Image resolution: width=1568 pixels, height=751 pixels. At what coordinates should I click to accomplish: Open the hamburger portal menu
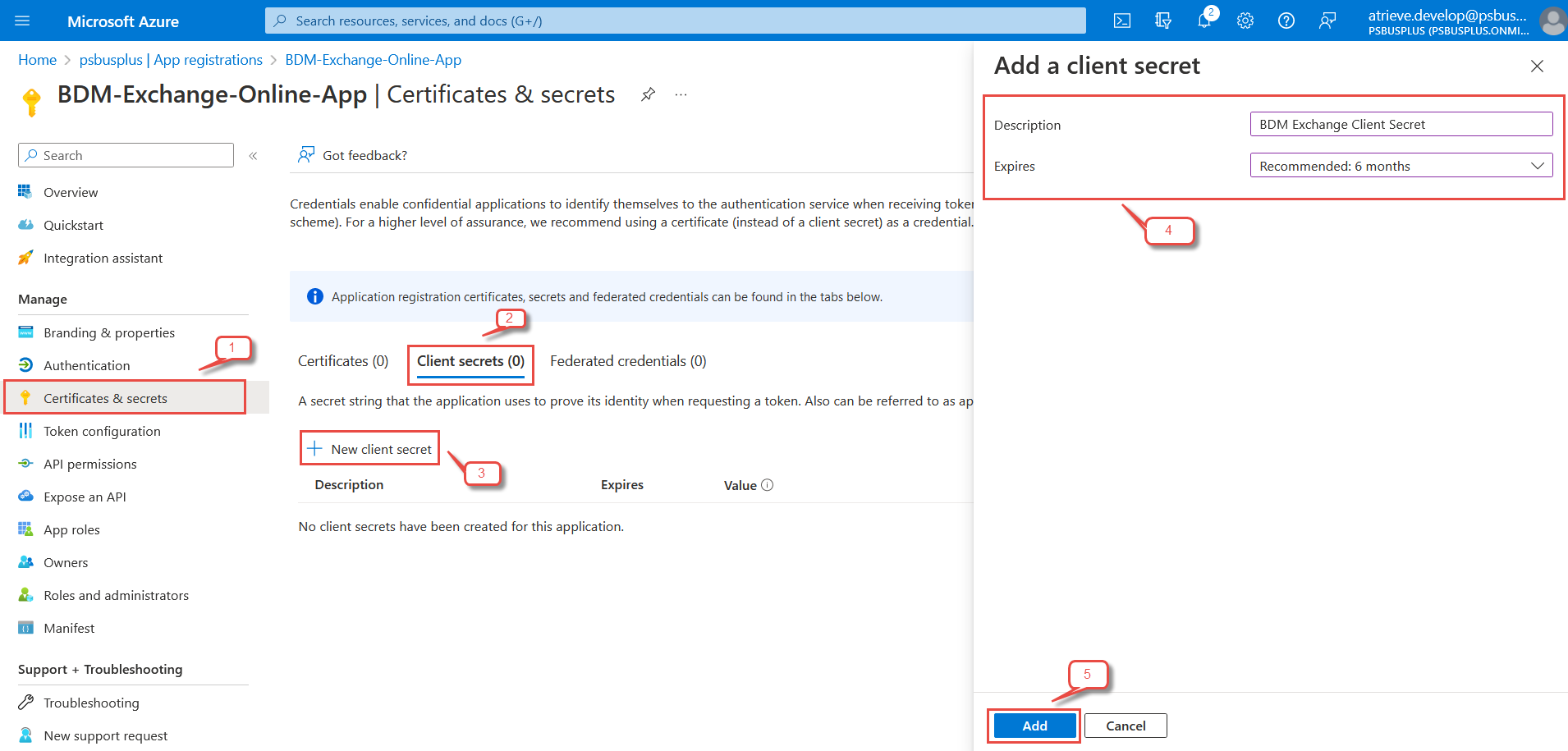click(22, 21)
